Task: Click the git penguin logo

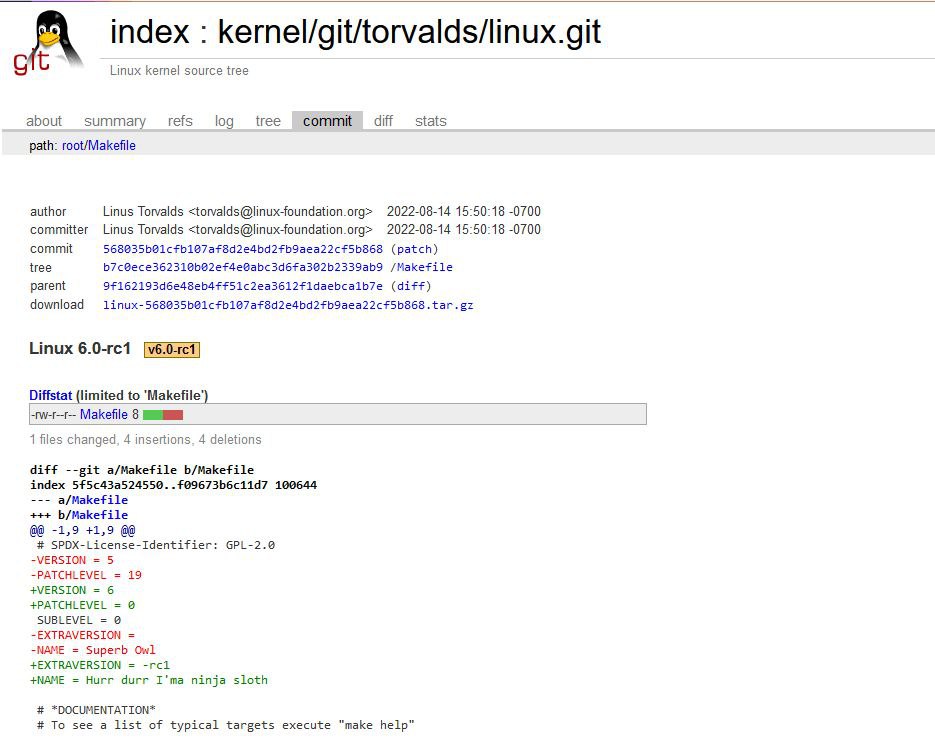Action: point(48,43)
